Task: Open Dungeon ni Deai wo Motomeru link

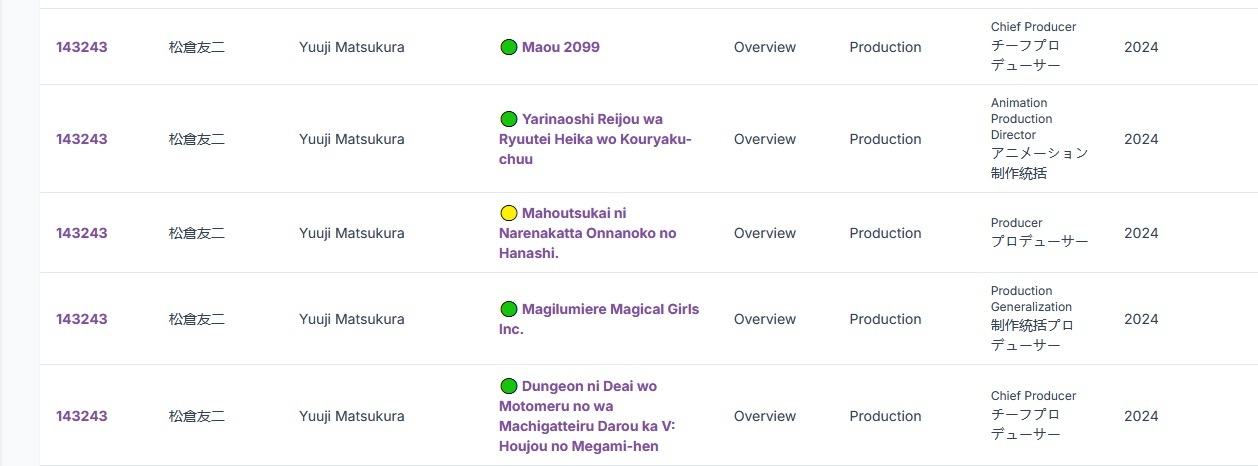Action: 587,416
